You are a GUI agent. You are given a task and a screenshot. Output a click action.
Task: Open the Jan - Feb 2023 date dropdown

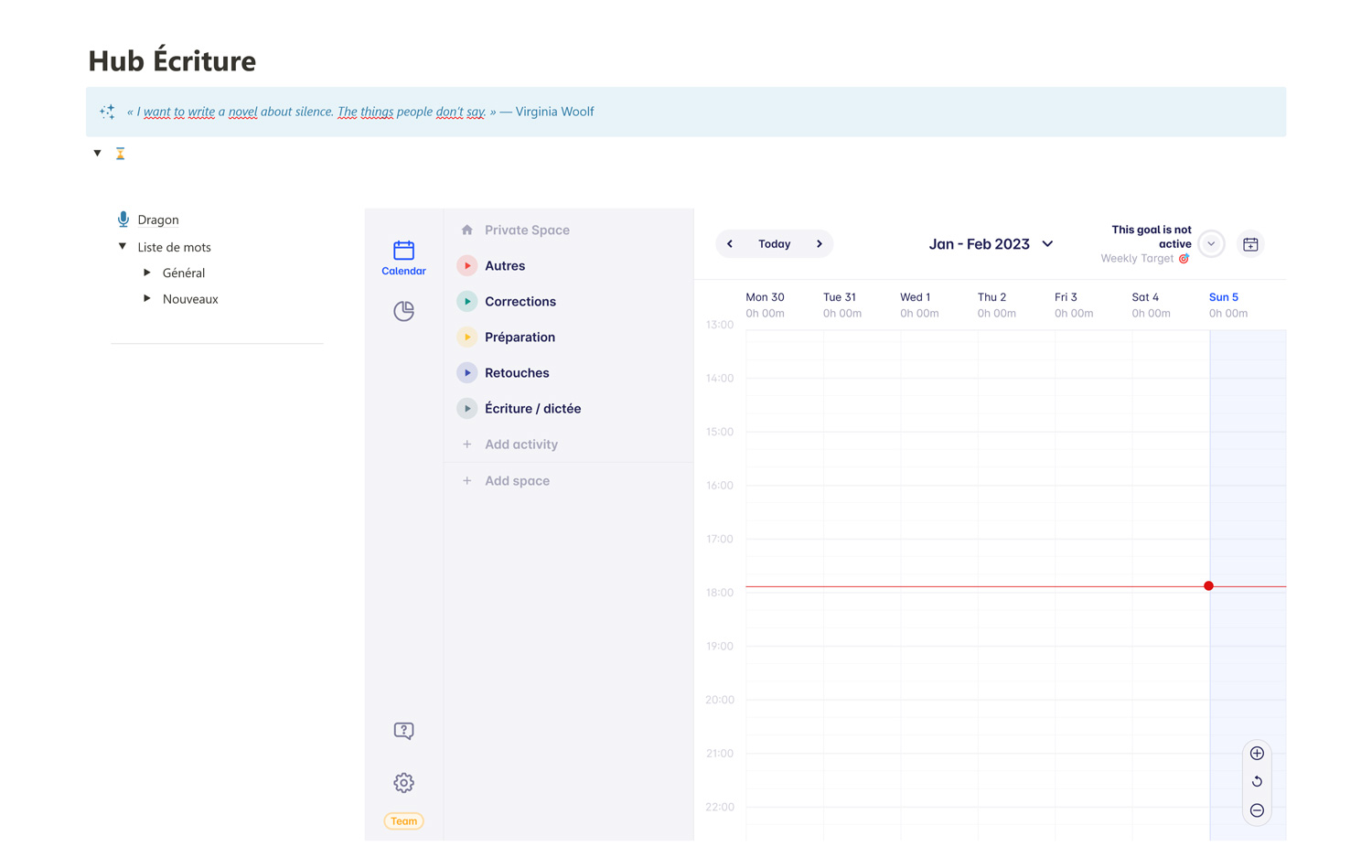click(991, 244)
